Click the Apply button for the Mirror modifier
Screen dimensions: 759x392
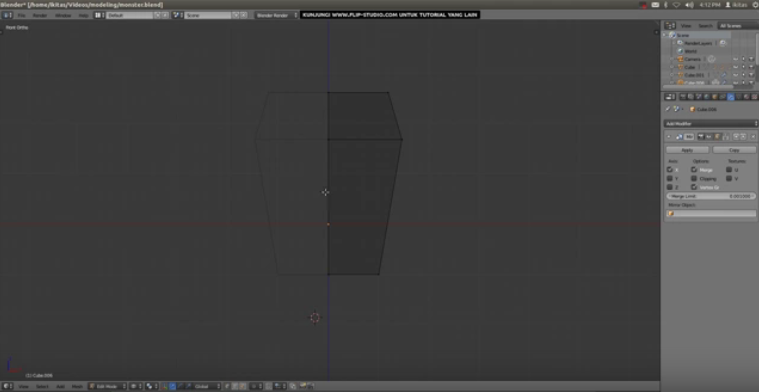[687, 150]
